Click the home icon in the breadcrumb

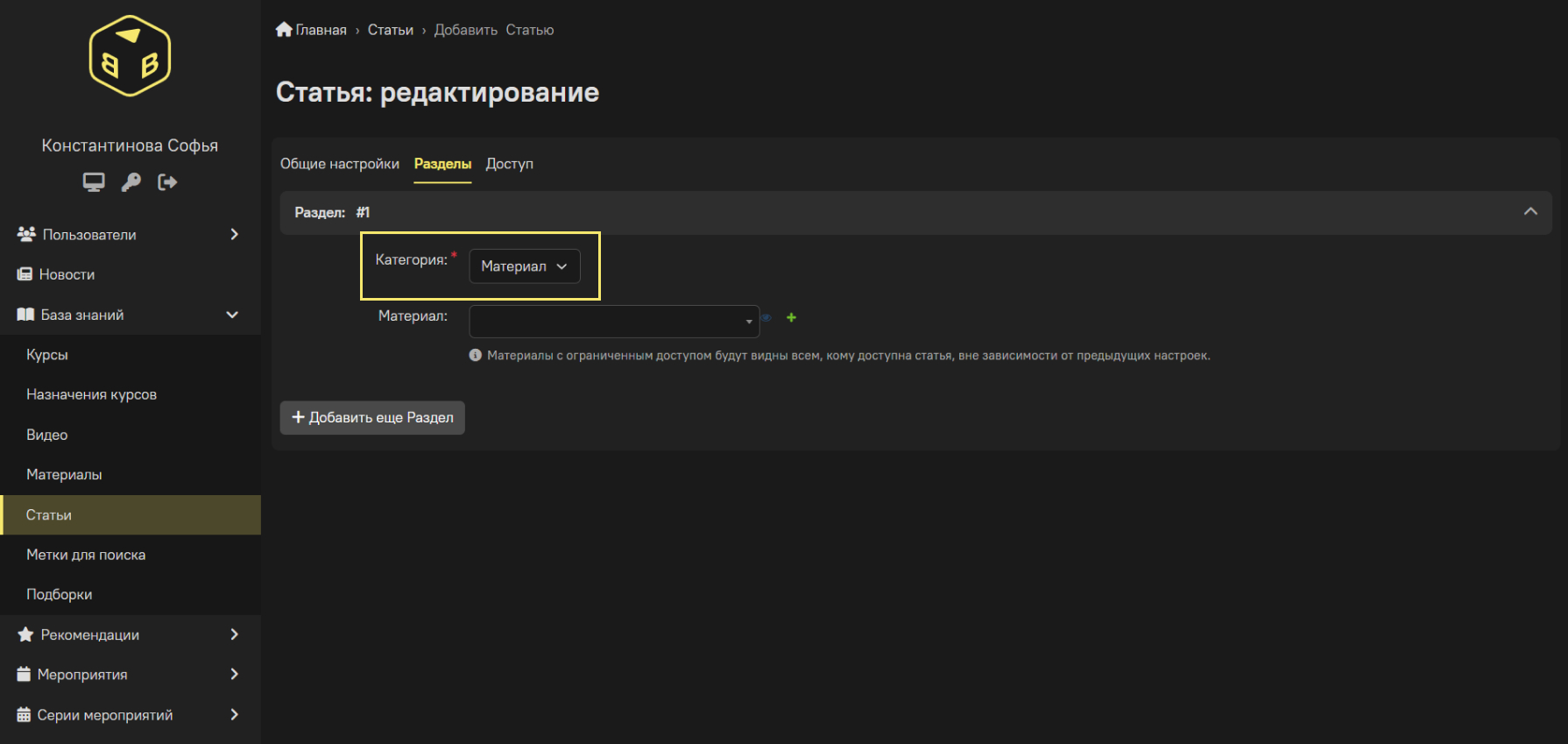(x=284, y=30)
